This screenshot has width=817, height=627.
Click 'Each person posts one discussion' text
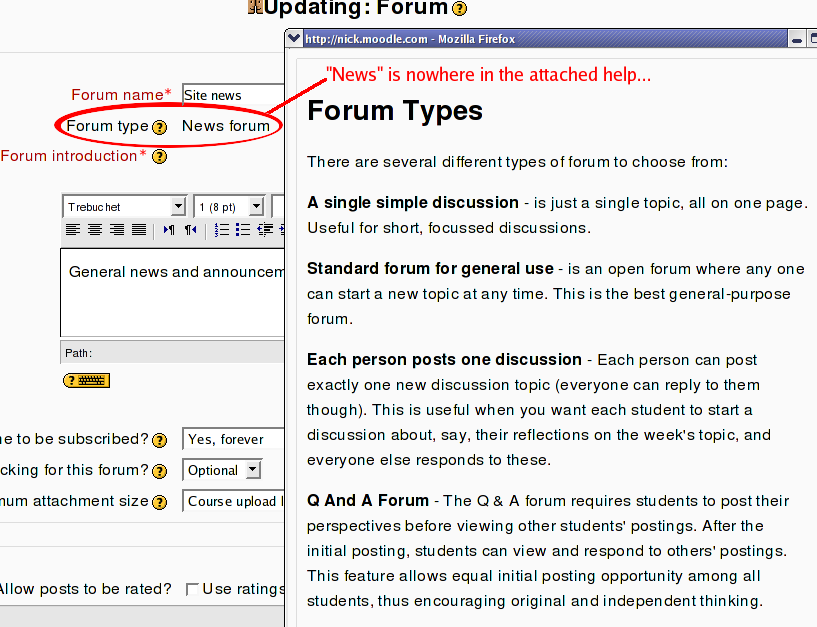pos(444,360)
